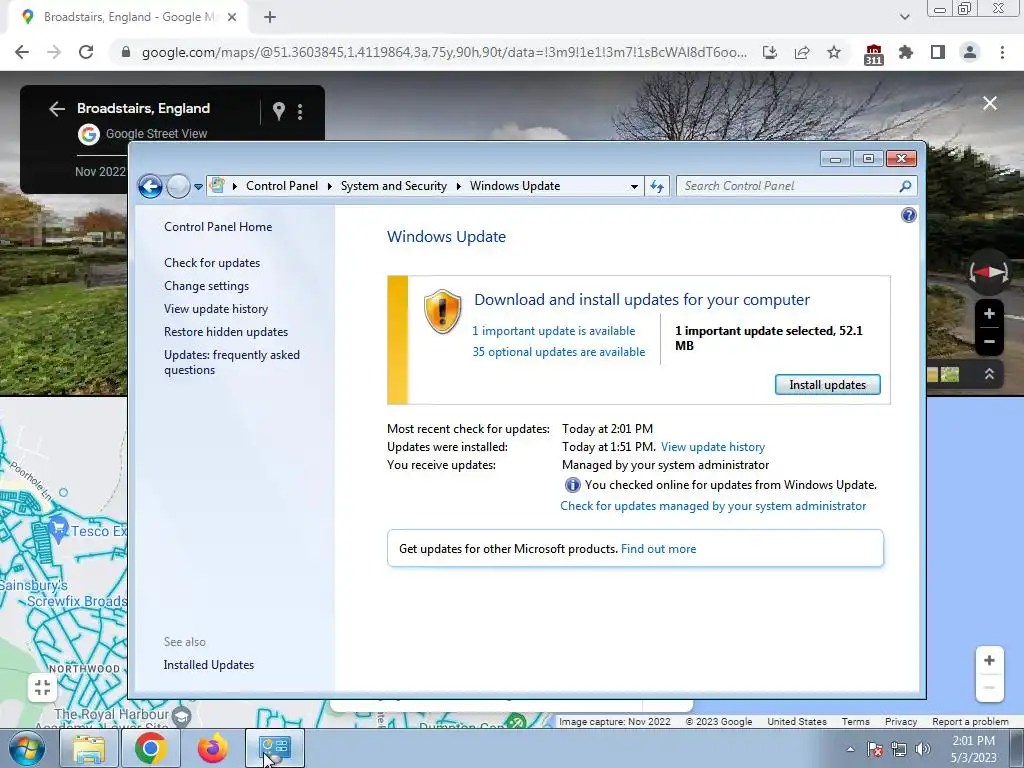Screen dimensions: 1024x768
Task: Click the Street View compass
Action: (x=989, y=272)
